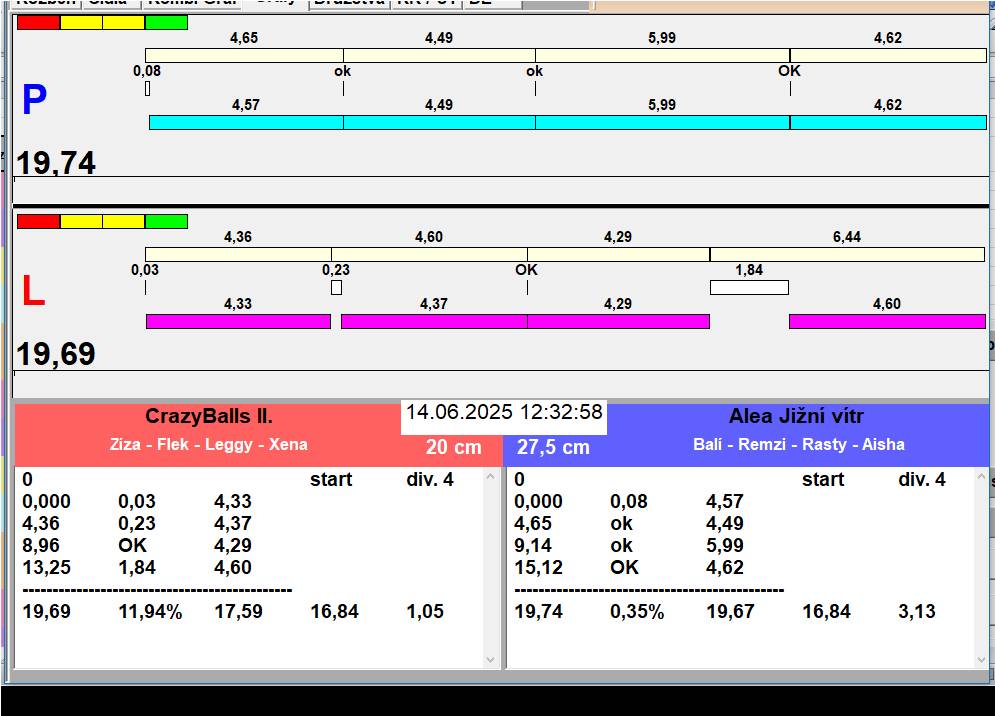Select the cyan bar segment labeled 4,62
995x716 pixels.
888,123
